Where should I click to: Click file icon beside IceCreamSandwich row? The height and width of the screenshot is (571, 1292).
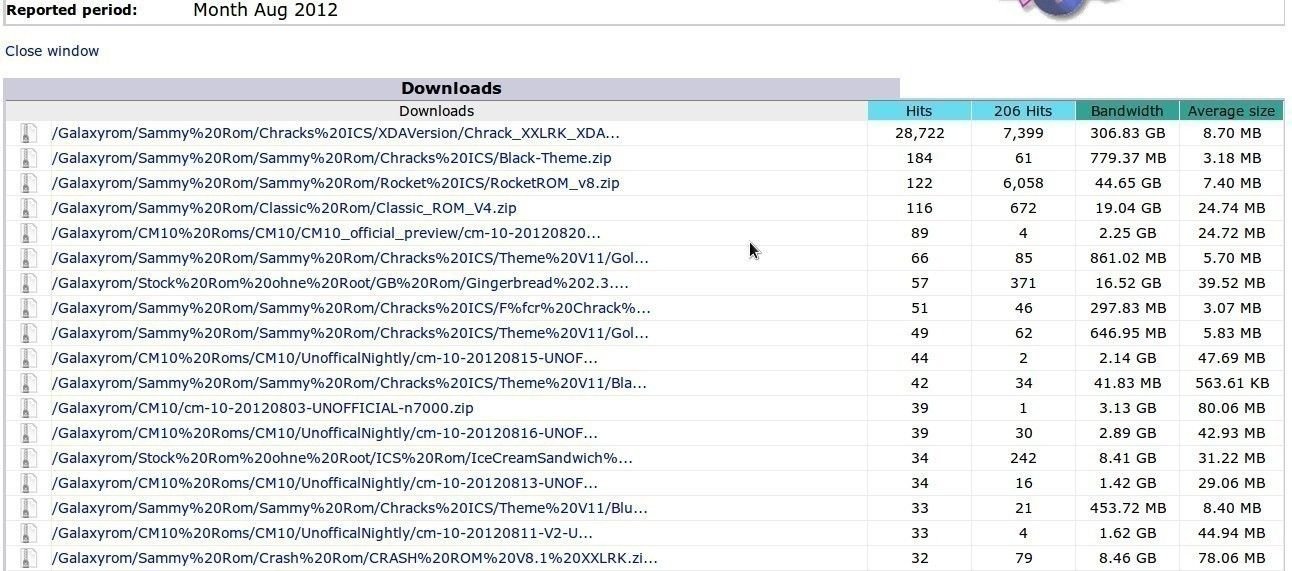click(x=28, y=458)
